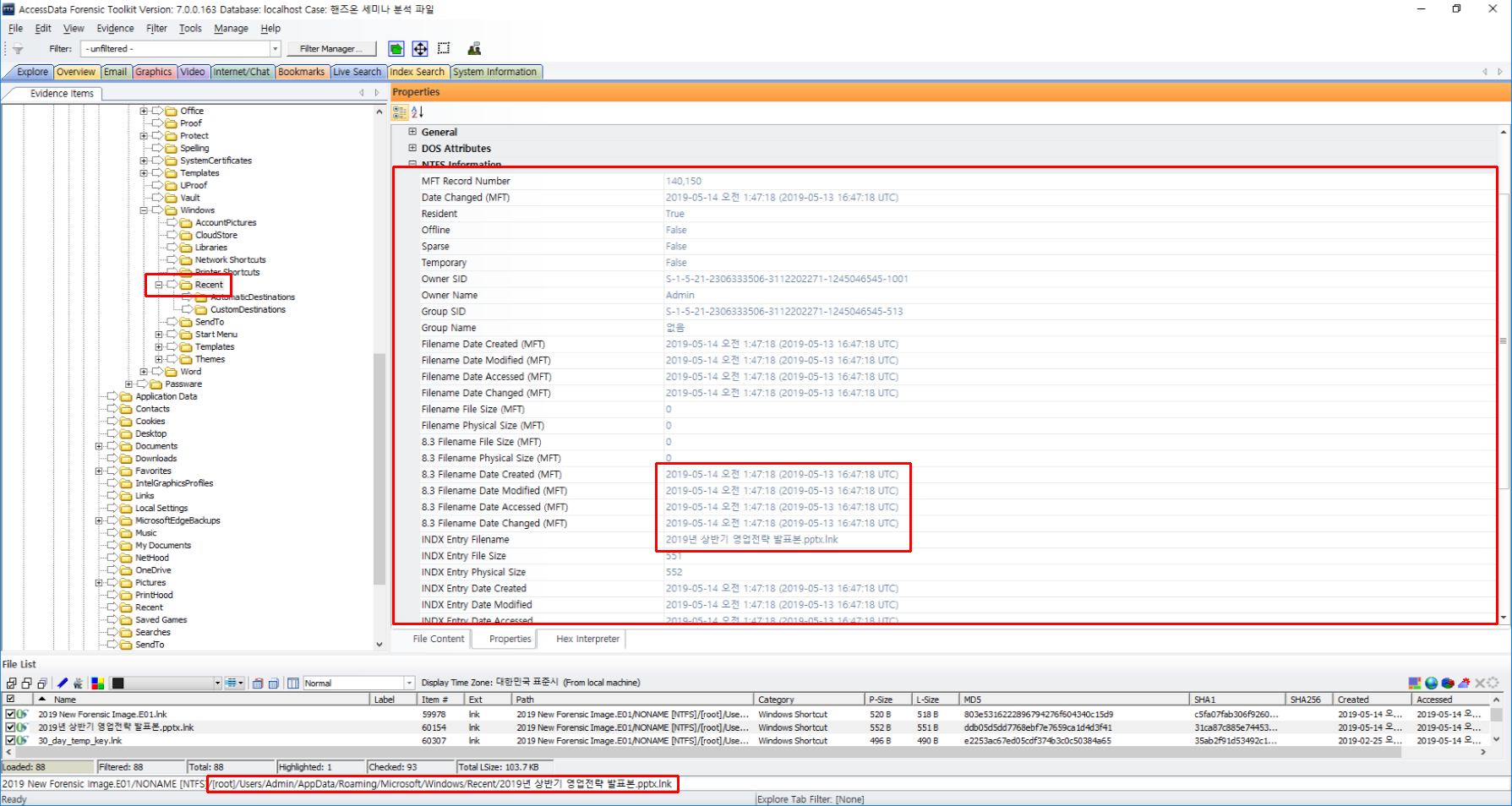Viewport: 1512px width, 806px height.
Task: Click the dotted selection rectangle toolbar icon
Action: pyautogui.click(x=444, y=49)
